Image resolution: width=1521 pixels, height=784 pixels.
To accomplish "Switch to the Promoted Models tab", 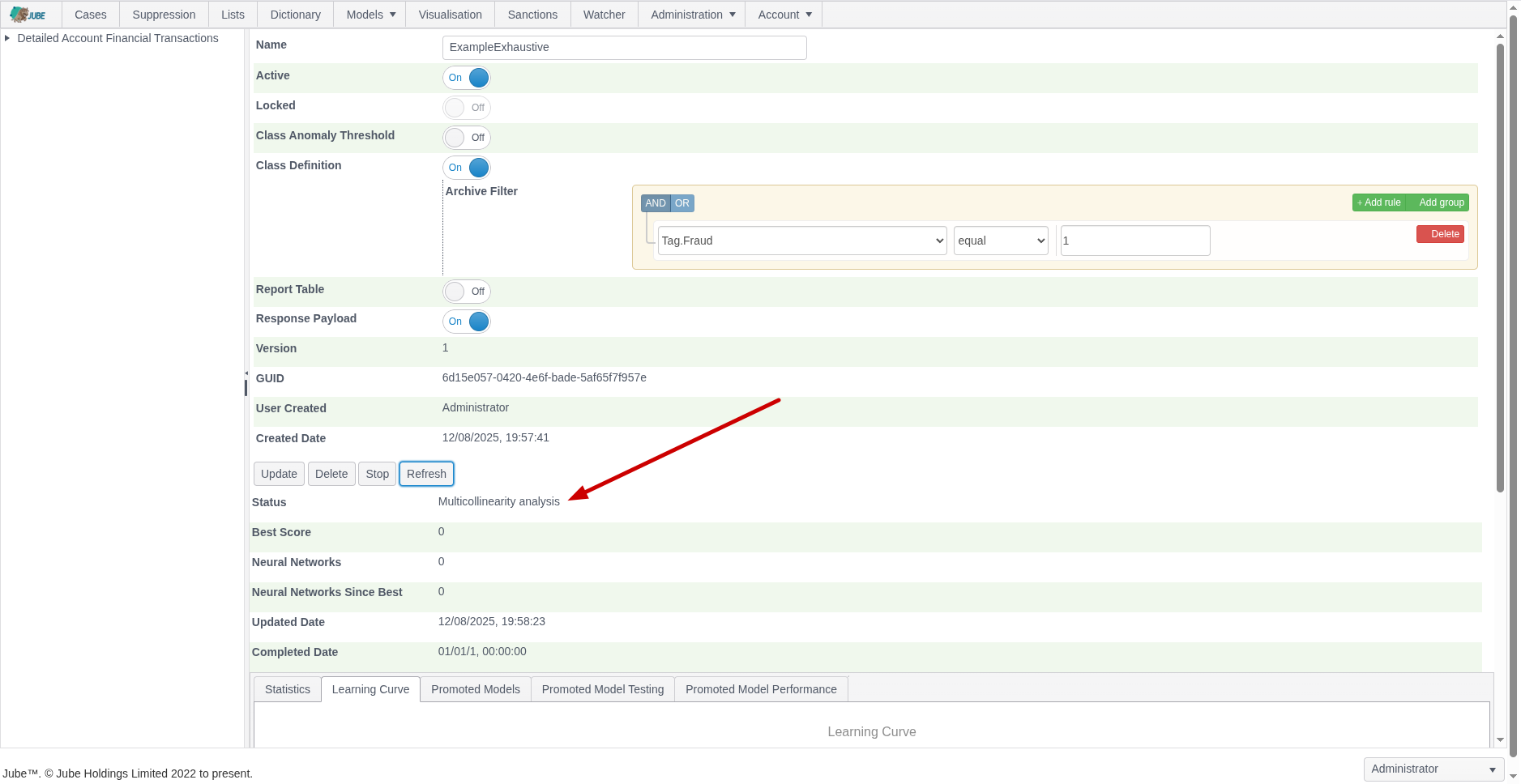I will tap(476, 689).
